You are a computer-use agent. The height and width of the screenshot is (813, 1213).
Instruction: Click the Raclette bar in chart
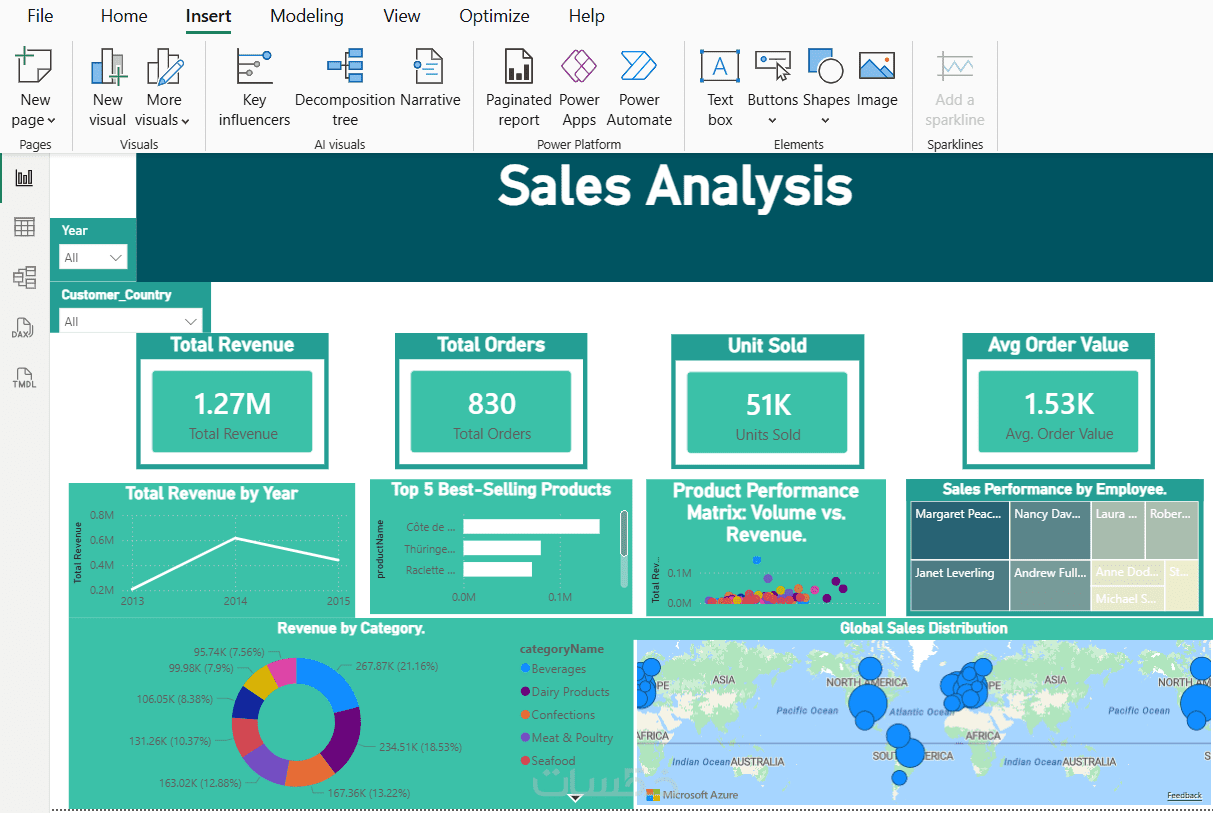pos(497,569)
